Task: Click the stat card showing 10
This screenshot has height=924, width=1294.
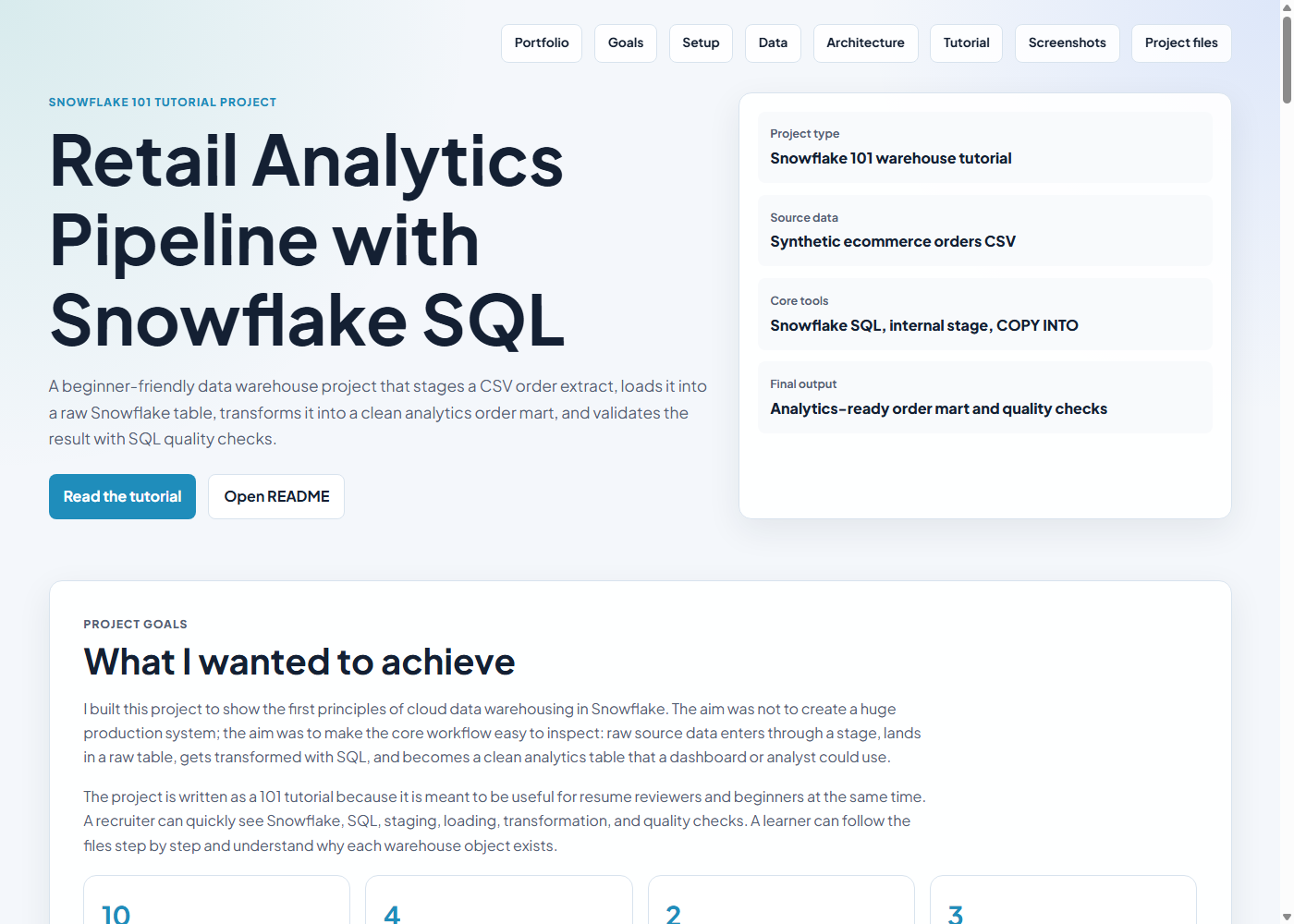Action: tap(216, 900)
